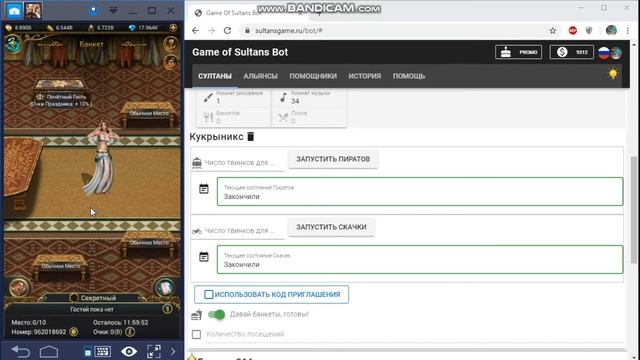Click the music room value 34
Image resolution: width=640 pixels, height=360 pixels.
pos(295,101)
